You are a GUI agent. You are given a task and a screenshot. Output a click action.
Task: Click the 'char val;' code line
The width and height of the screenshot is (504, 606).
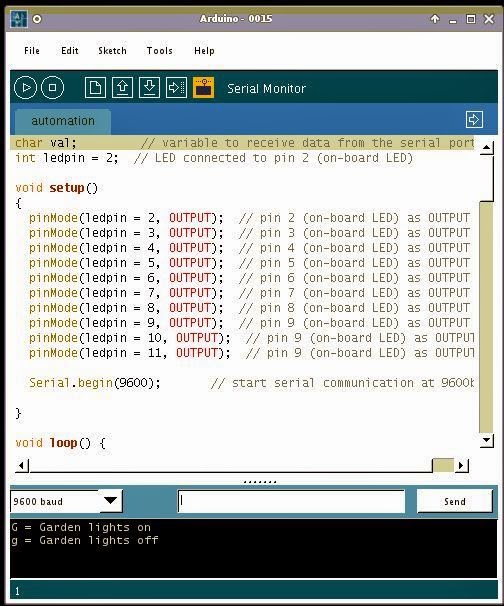tap(244, 143)
